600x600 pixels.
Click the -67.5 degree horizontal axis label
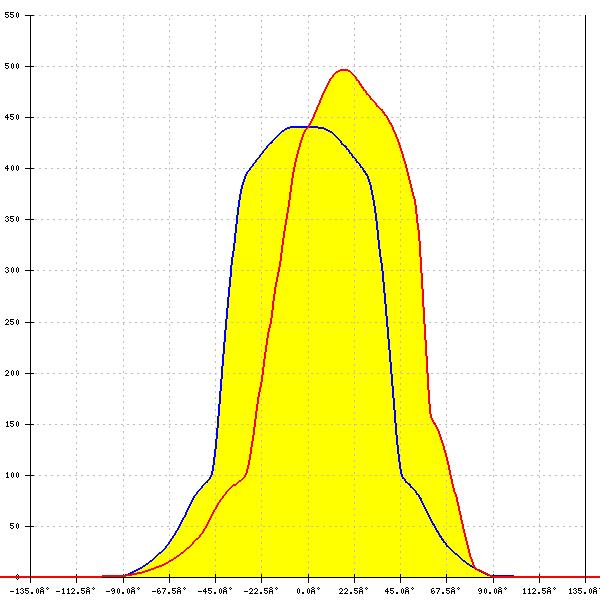pos(169,591)
